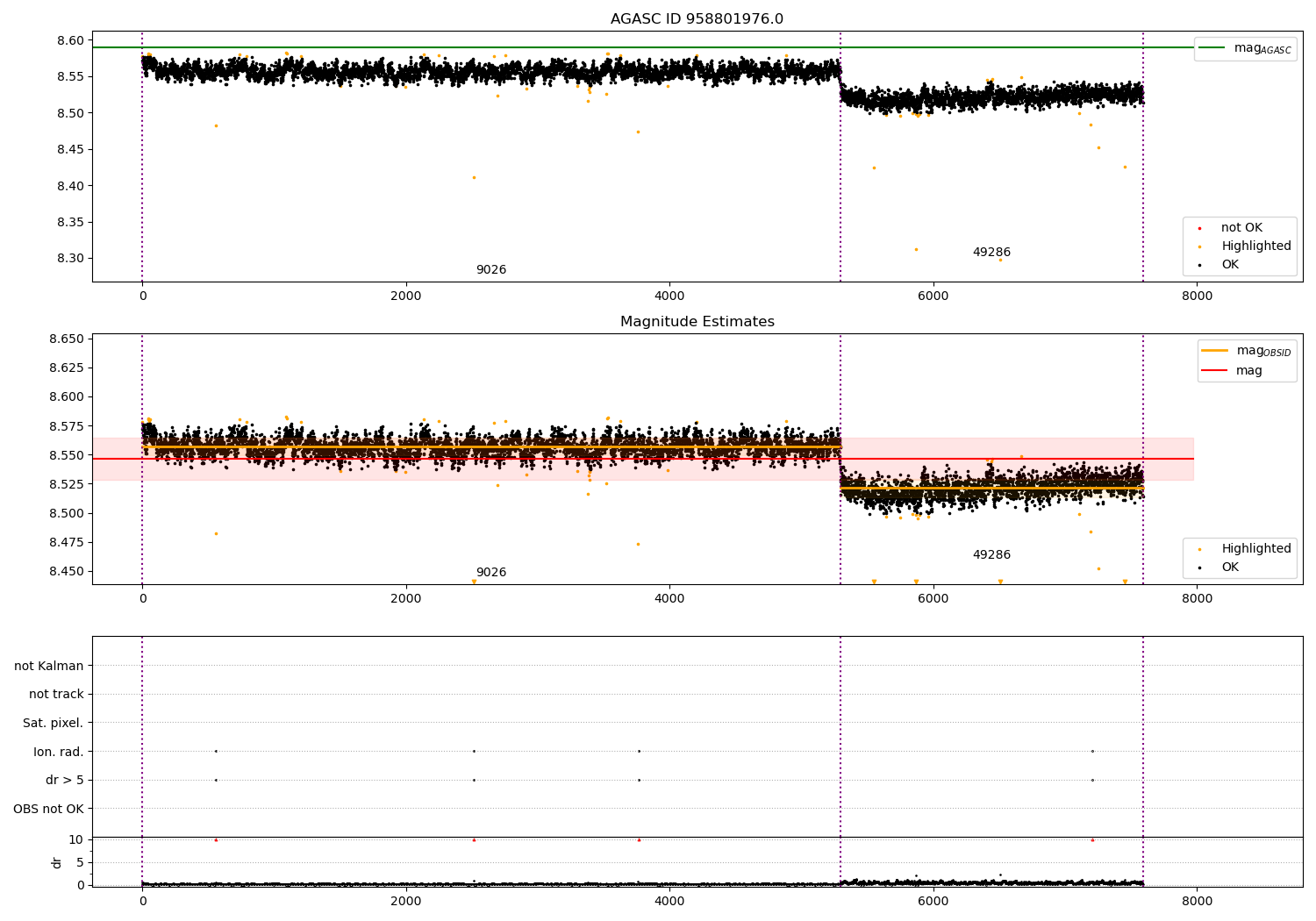This screenshot has width=1316, height=921.
Task: Click the '8.600' y-tick in the middle plot
Action: pyautogui.click(x=68, y=396)
